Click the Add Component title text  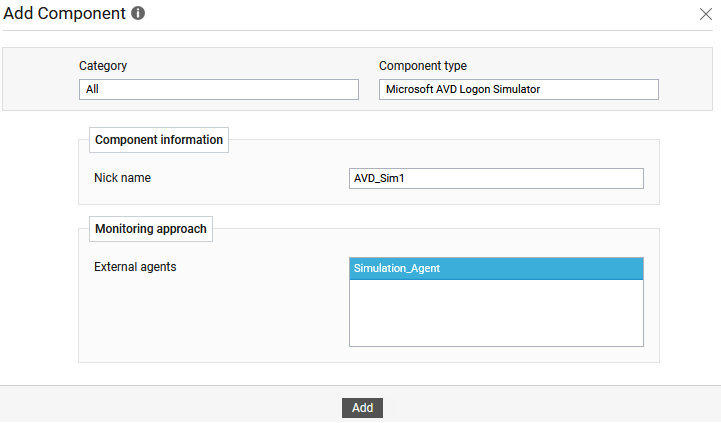point(64,13)
